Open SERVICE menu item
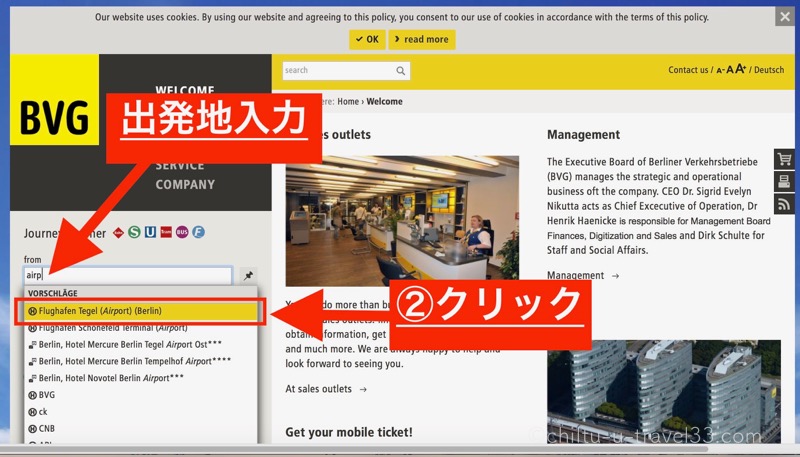This screenshot has width=800, height=457. tap(180, 166)
